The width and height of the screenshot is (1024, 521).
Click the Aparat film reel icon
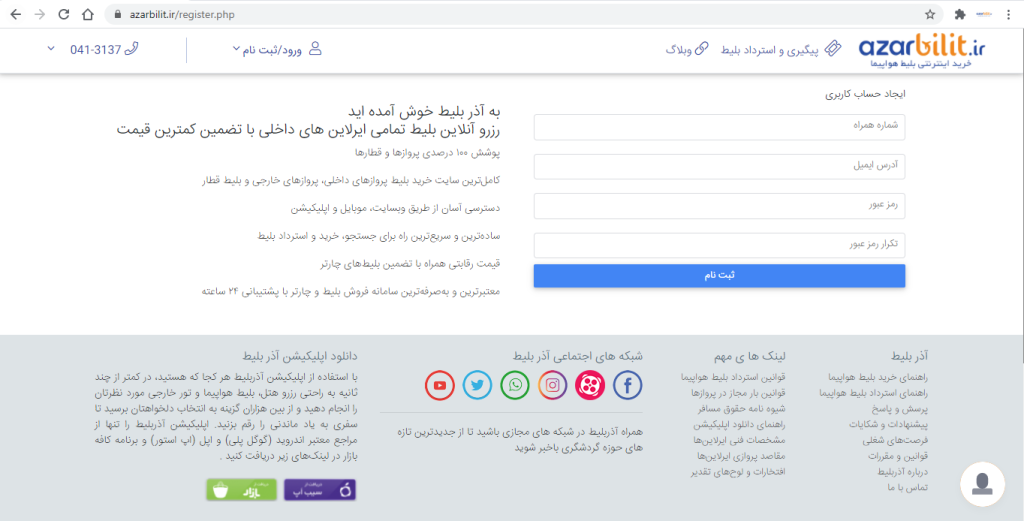pyautogui.click(x=590, y=385)
